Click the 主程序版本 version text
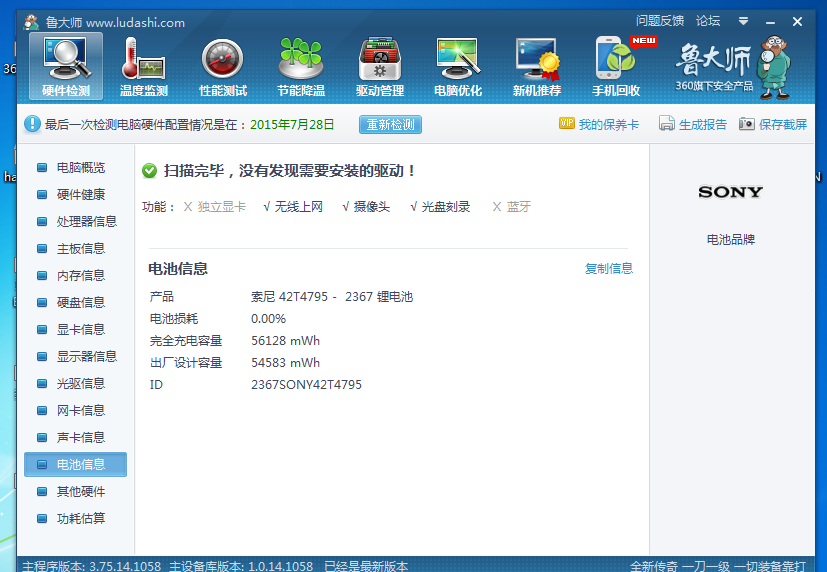 pyautogui.click(x=92, y=566)
